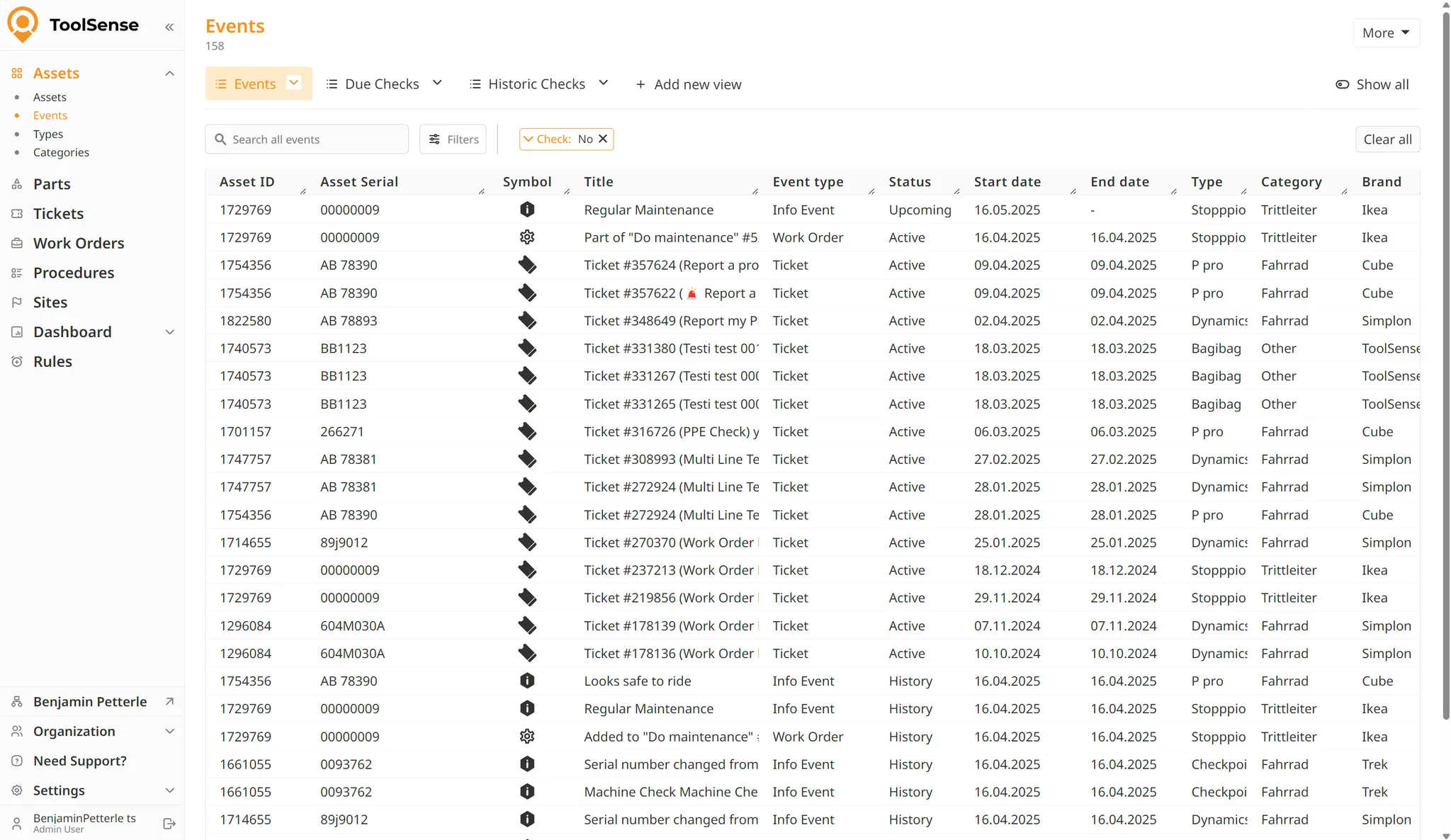Click the Filters button
The image size is (1451, 840).
coord(453,140)
